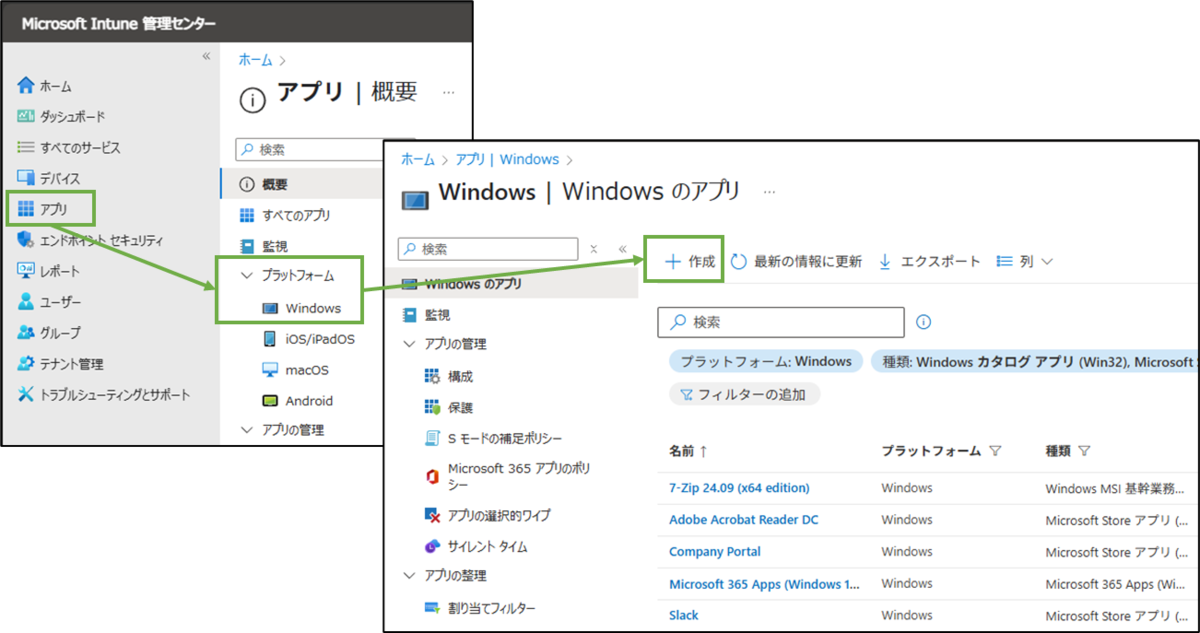This screenshot has width=1200, height=633.
Task: Open グループ in the left navigation
Action: pos(49,333)
